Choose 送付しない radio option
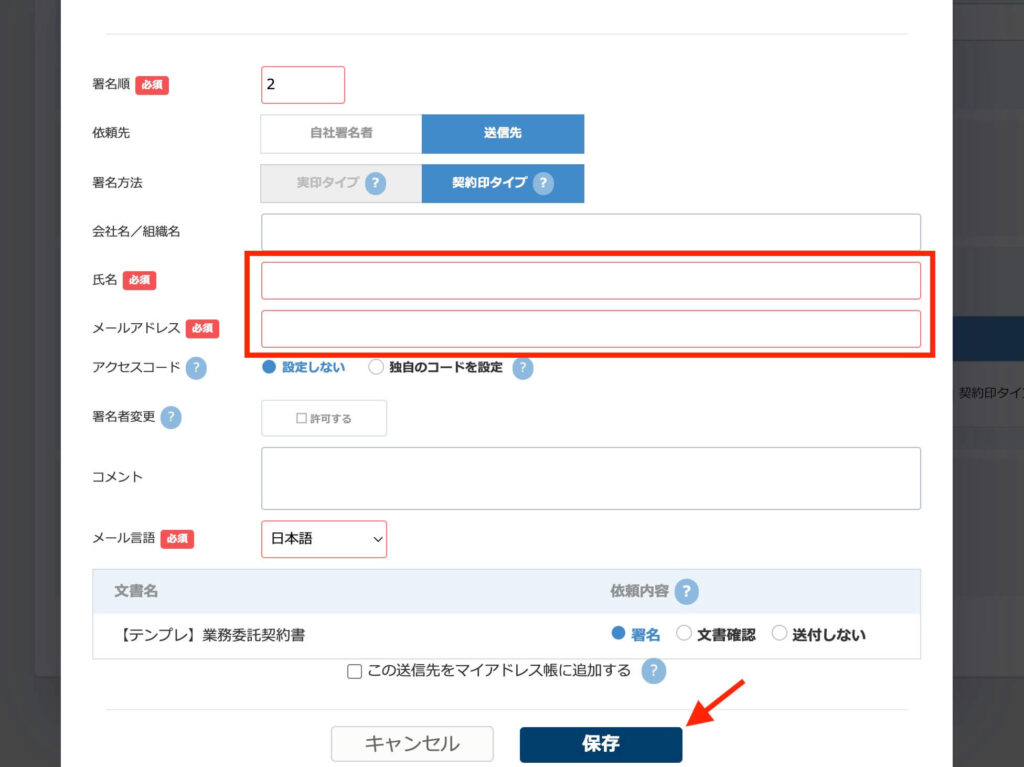 tap(780, 634)
